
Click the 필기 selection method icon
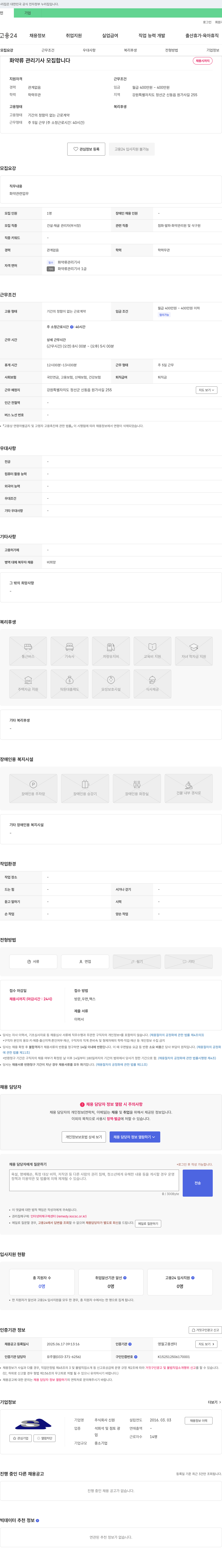(137, 961)
